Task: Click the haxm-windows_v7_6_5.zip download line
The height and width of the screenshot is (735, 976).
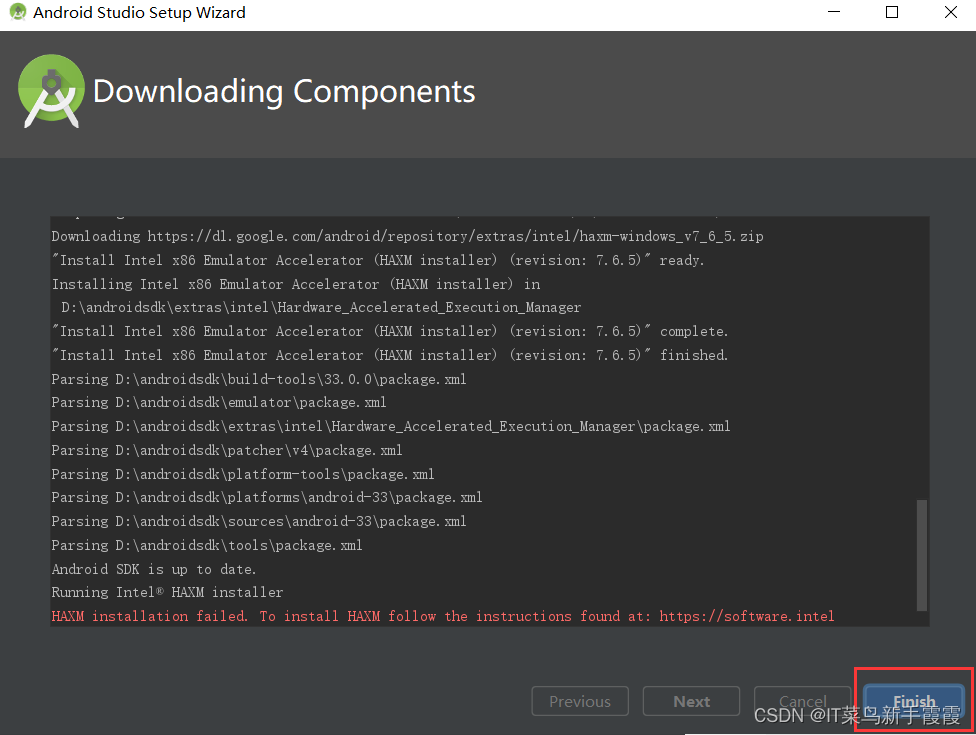Action: click(407, 236)
